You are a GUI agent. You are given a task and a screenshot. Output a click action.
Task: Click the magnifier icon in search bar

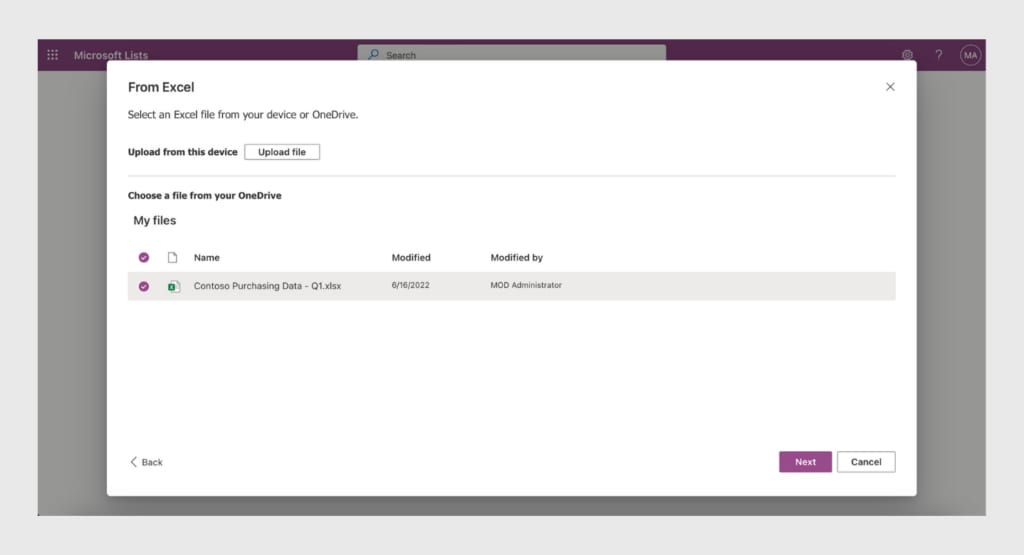coord(374,54)
